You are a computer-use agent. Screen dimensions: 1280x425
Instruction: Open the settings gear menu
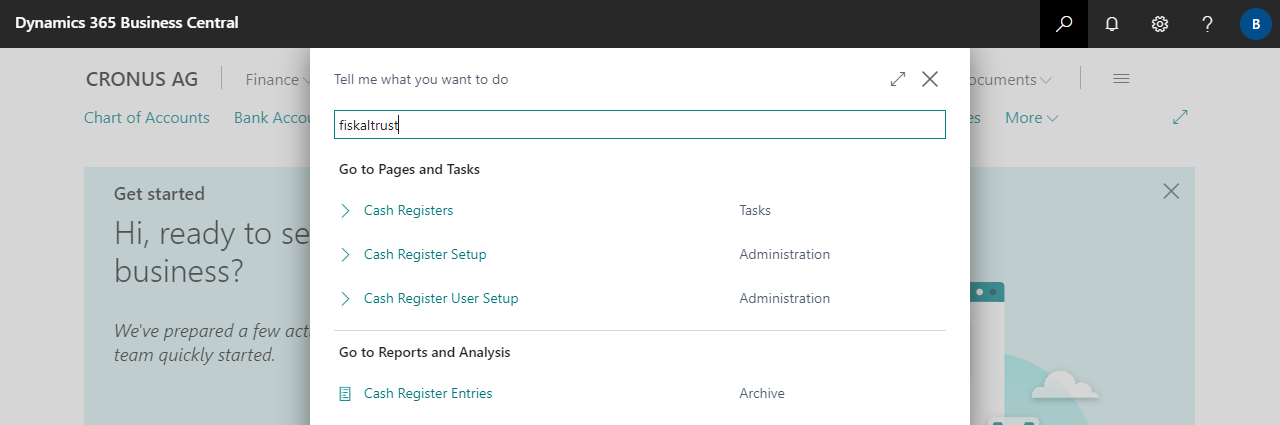pyautogui.click(x=1160, y=24)
